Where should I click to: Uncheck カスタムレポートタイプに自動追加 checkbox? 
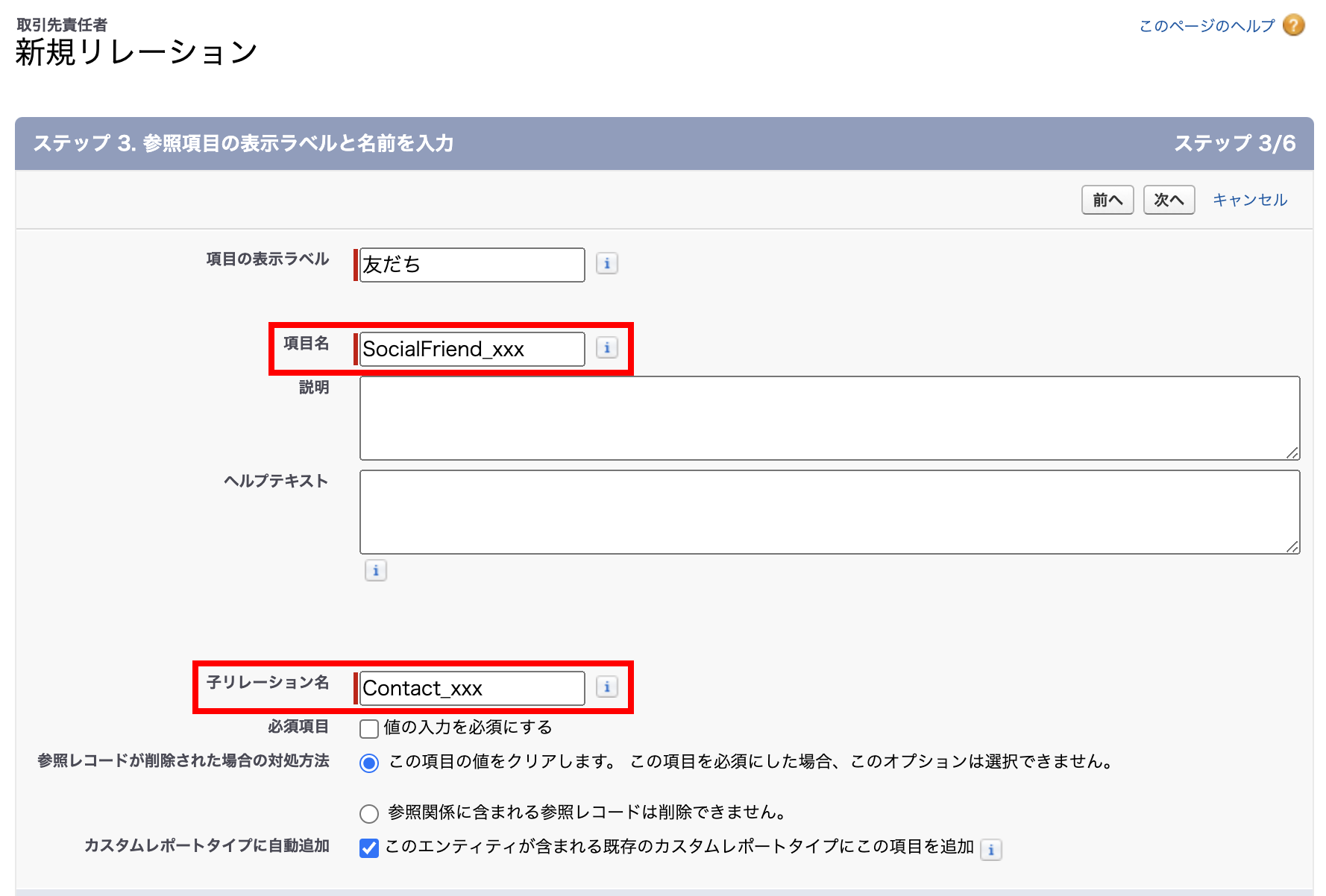[x=369, y=848]
